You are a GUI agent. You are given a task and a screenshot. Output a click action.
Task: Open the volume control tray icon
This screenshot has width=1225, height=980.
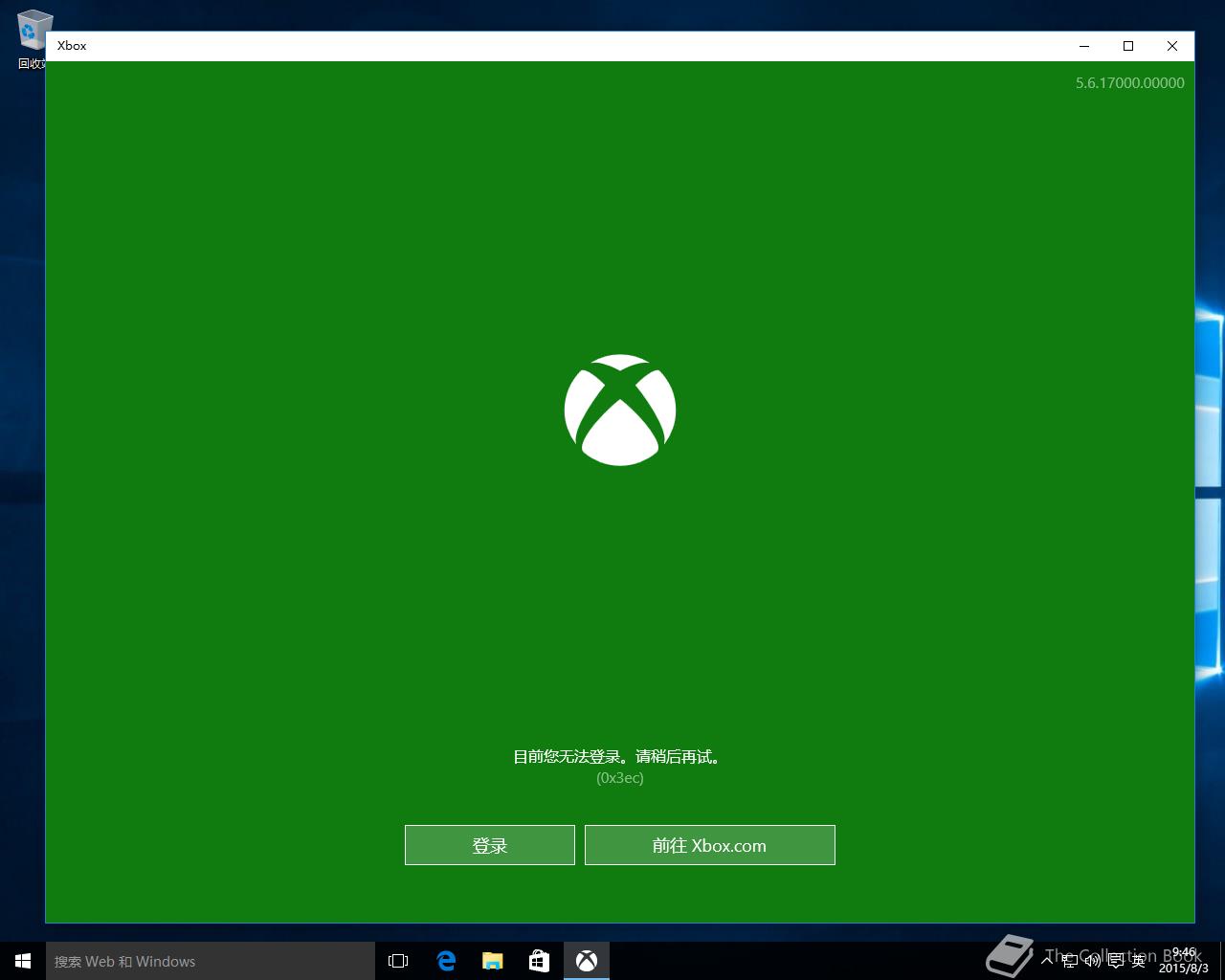[x=1092, y=961]
